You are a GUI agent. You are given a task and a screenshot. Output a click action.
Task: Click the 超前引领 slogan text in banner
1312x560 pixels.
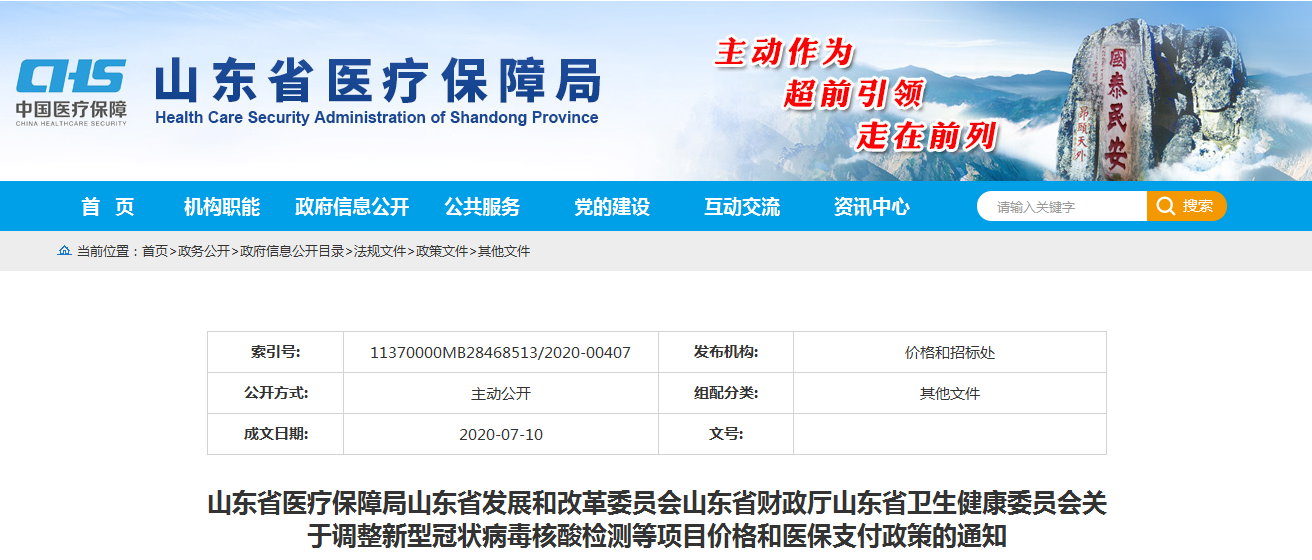(x=853, y=93)
